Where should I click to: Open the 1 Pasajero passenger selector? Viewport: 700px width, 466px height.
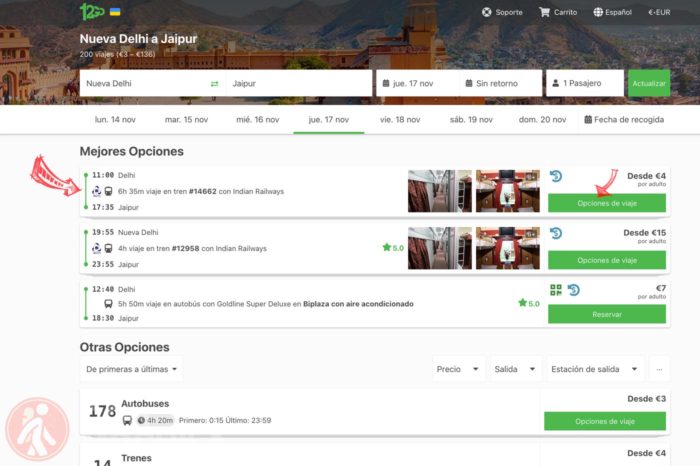point(585,83)
